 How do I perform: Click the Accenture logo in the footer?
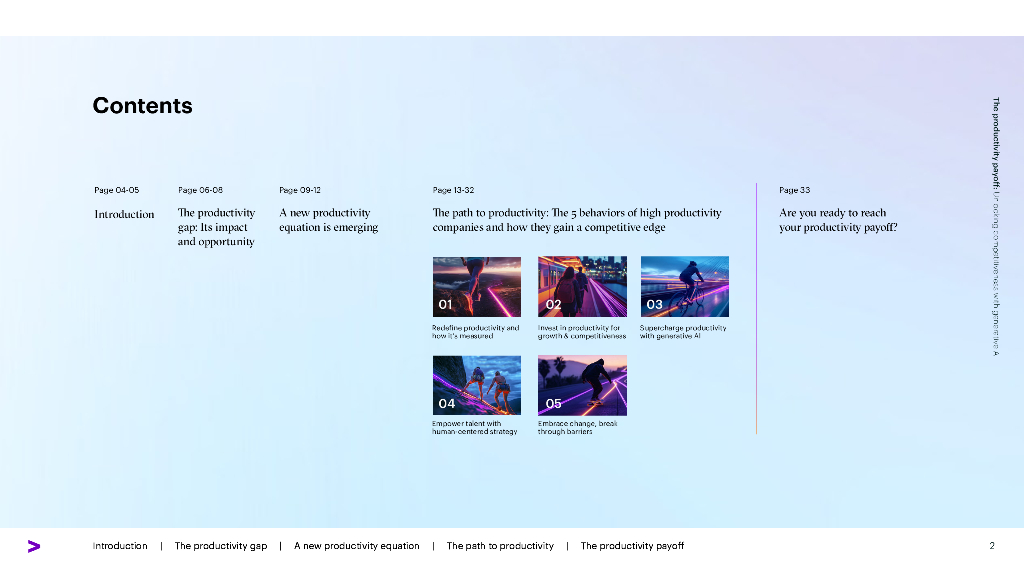pos(34,546)
